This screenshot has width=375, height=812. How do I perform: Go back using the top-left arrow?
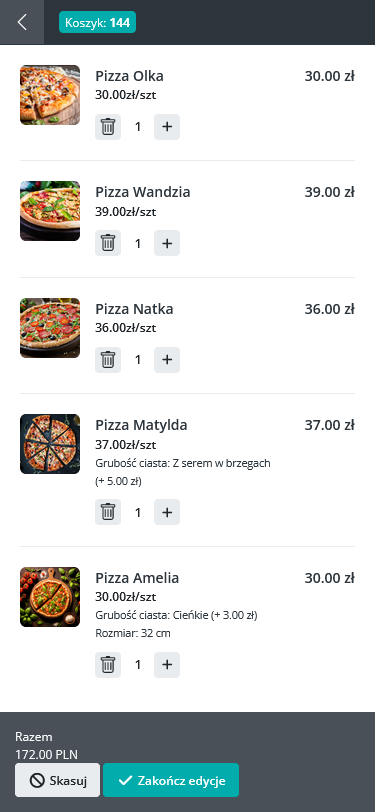tap(22, 22)
